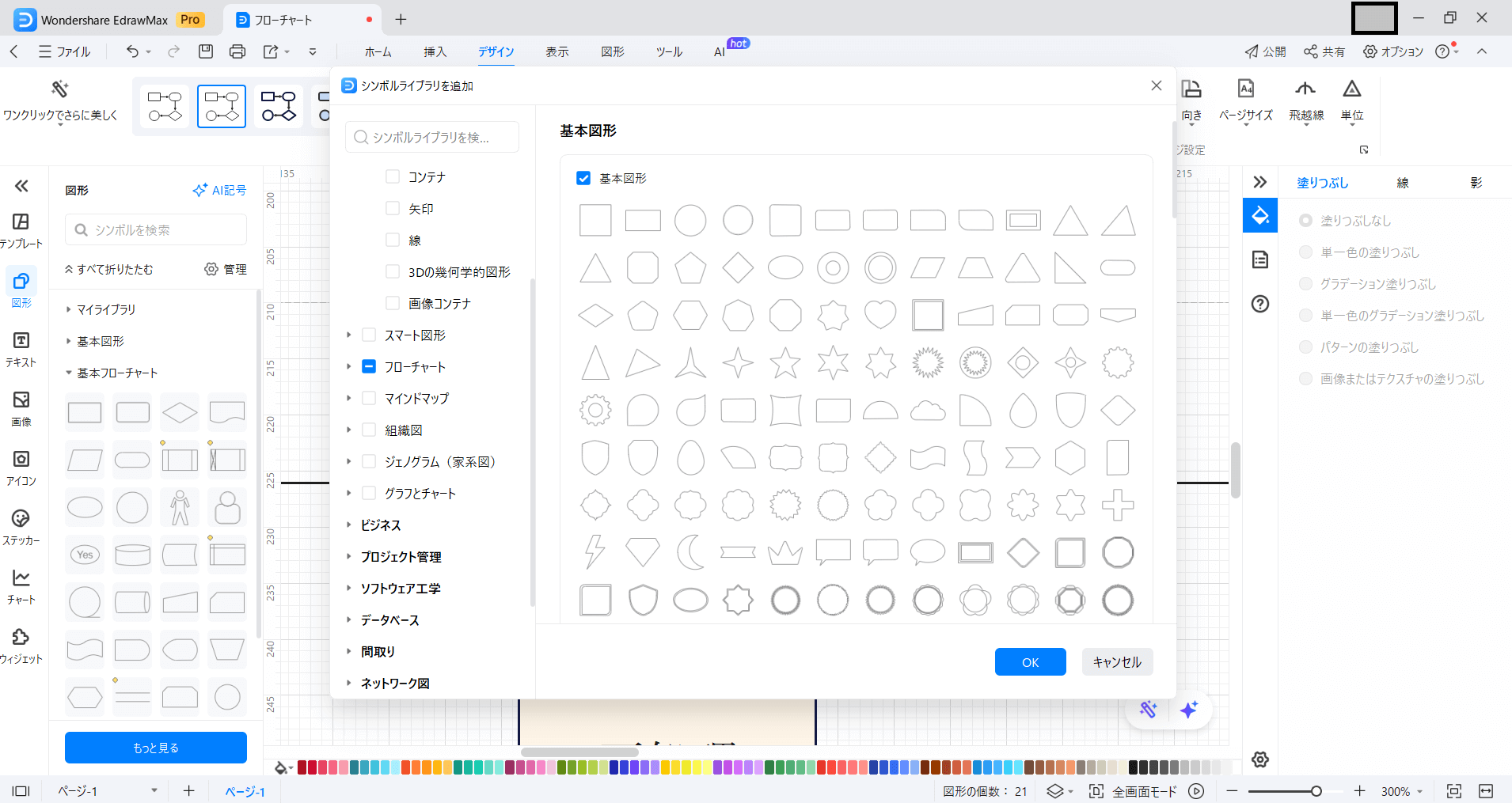Viewport: 1512px width, 803px height.
Task: Toggle the フローチャート category checkbox
Action: [369, 366]
